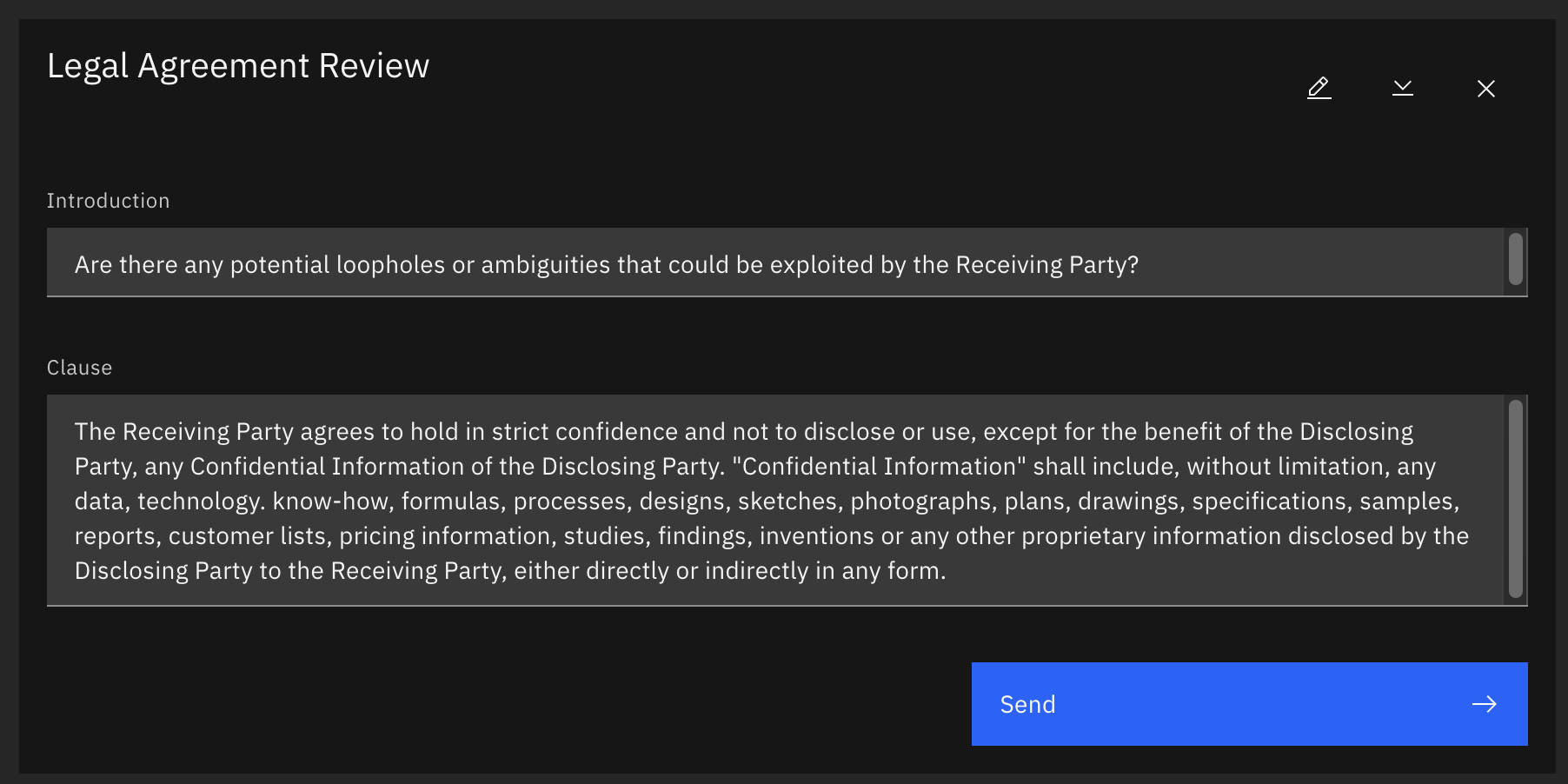This screenshot has height=784, width=1568.
Task: Click after 'Receiving Party?' in Introduction
Action: coord(1140,265)
